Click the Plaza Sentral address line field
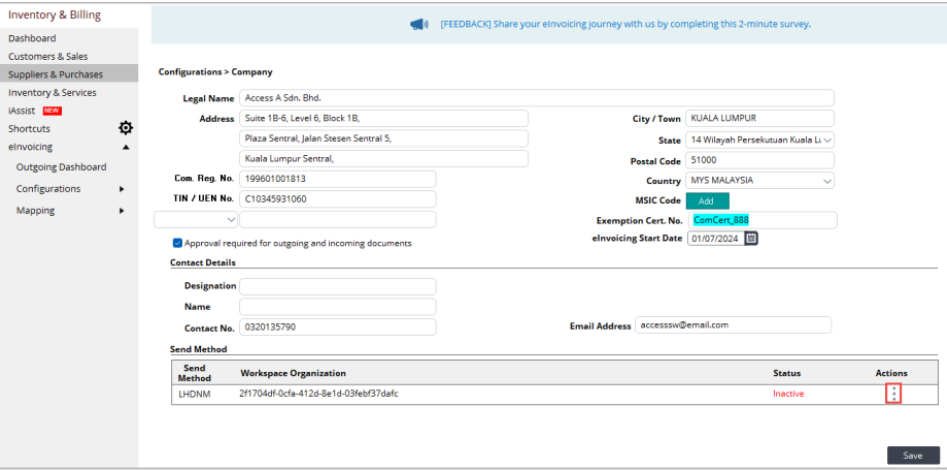The height and width of the screenshot is (471, 947). click(x=384, y=138)
